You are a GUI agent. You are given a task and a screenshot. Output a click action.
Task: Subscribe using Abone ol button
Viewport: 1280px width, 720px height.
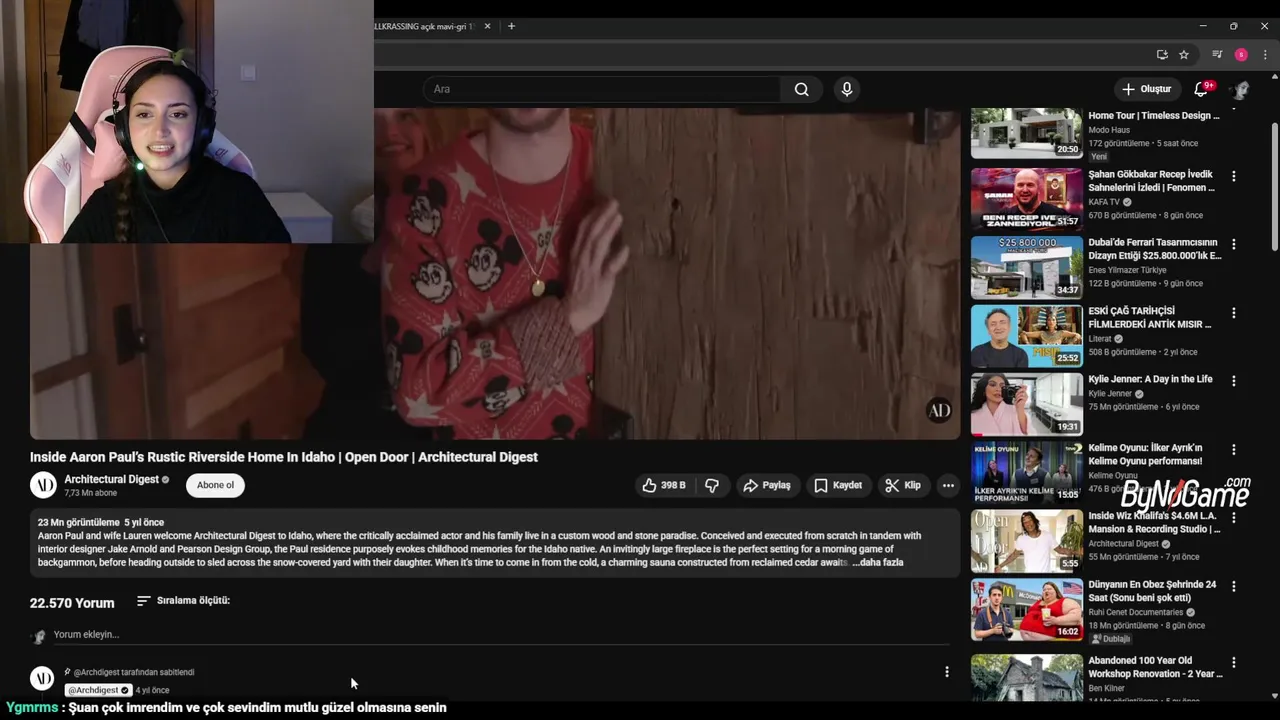(x=215, y=485)
